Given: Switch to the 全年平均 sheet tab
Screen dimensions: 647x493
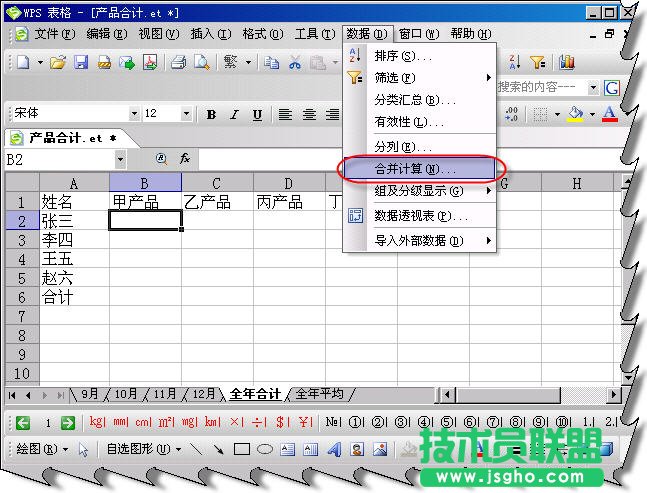Looking at the screenshot, I should (x=319, y=394).
